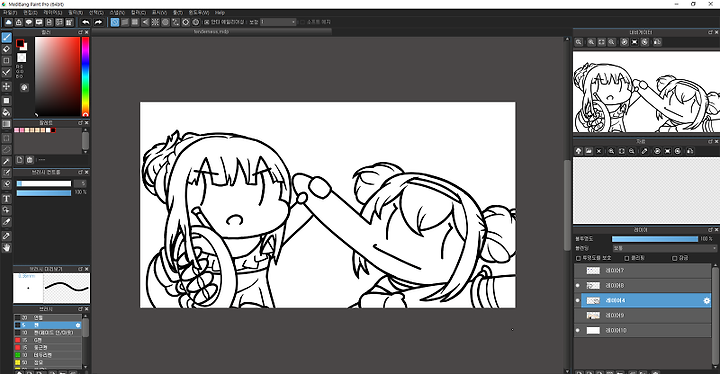720x374 pixels.
Task: Click the cloud icon in top toolbar
Action: [x=8, y=22]
